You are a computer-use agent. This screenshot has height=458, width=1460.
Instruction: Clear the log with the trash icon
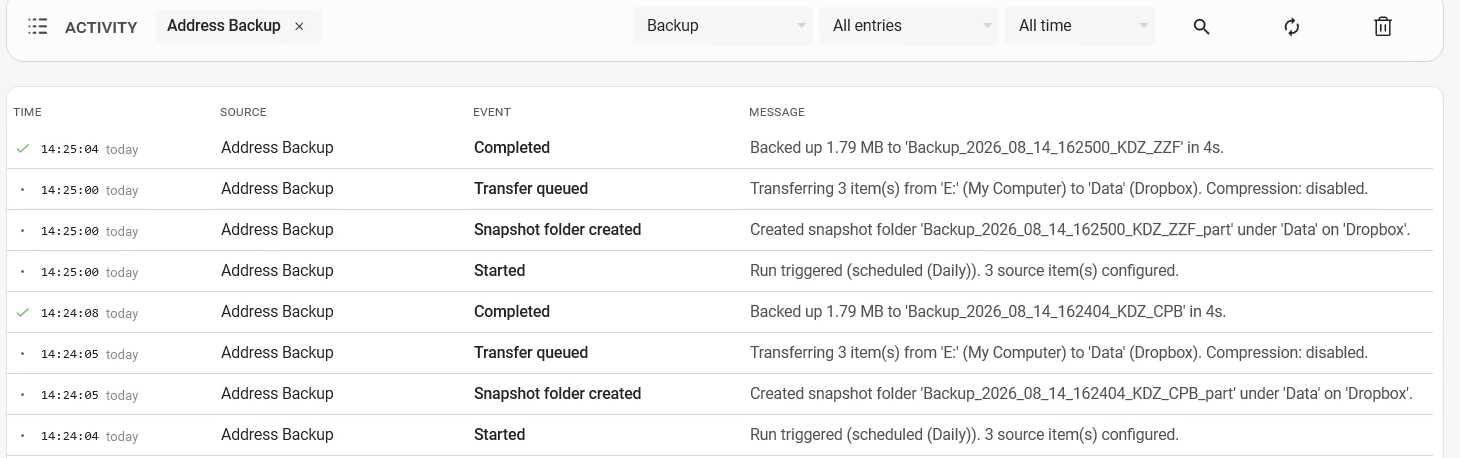[x=1383, y=27]
